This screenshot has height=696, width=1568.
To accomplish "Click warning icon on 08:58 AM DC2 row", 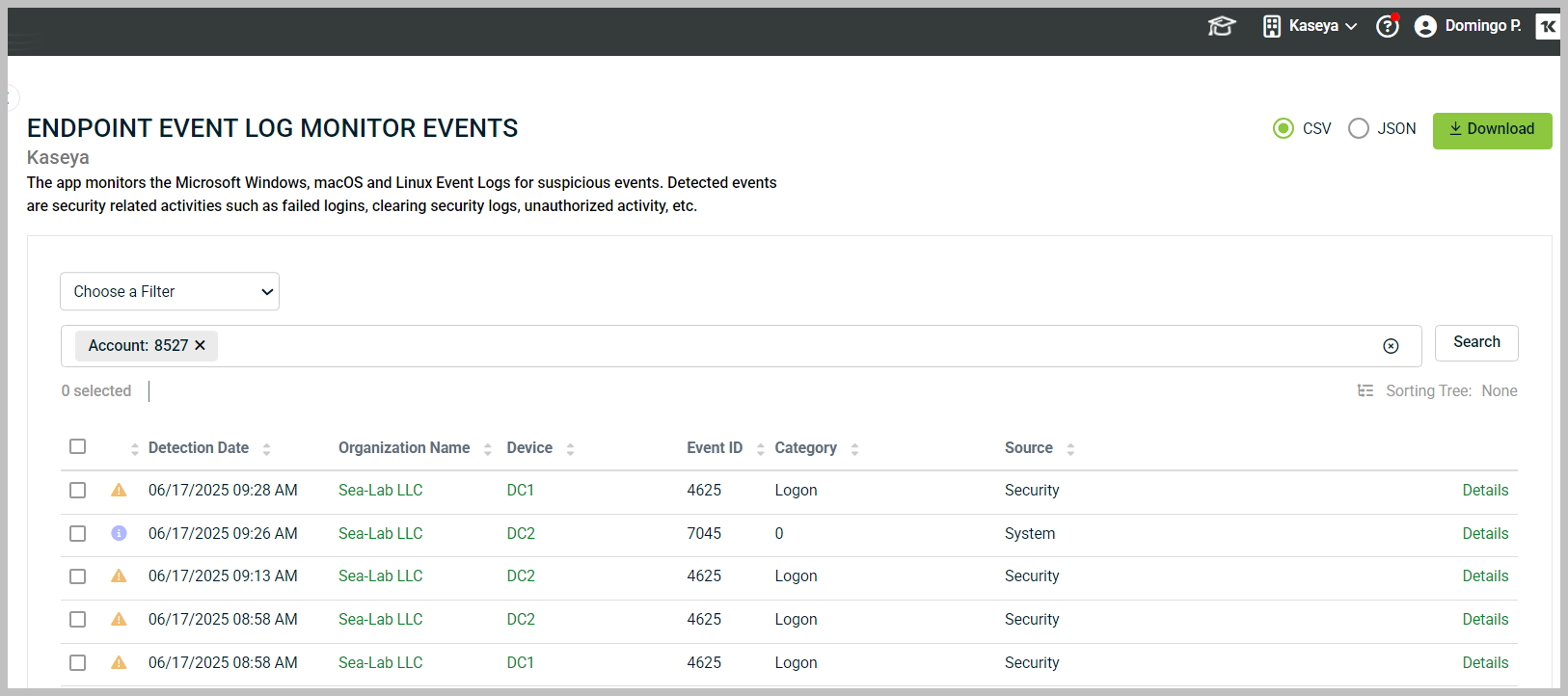I will coord(119,619).
